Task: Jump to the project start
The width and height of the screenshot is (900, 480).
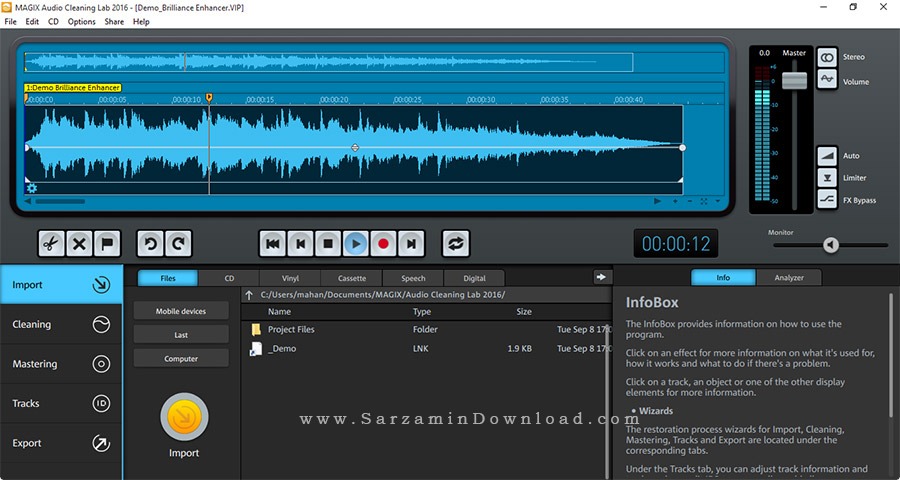Action: coord(273,244)
